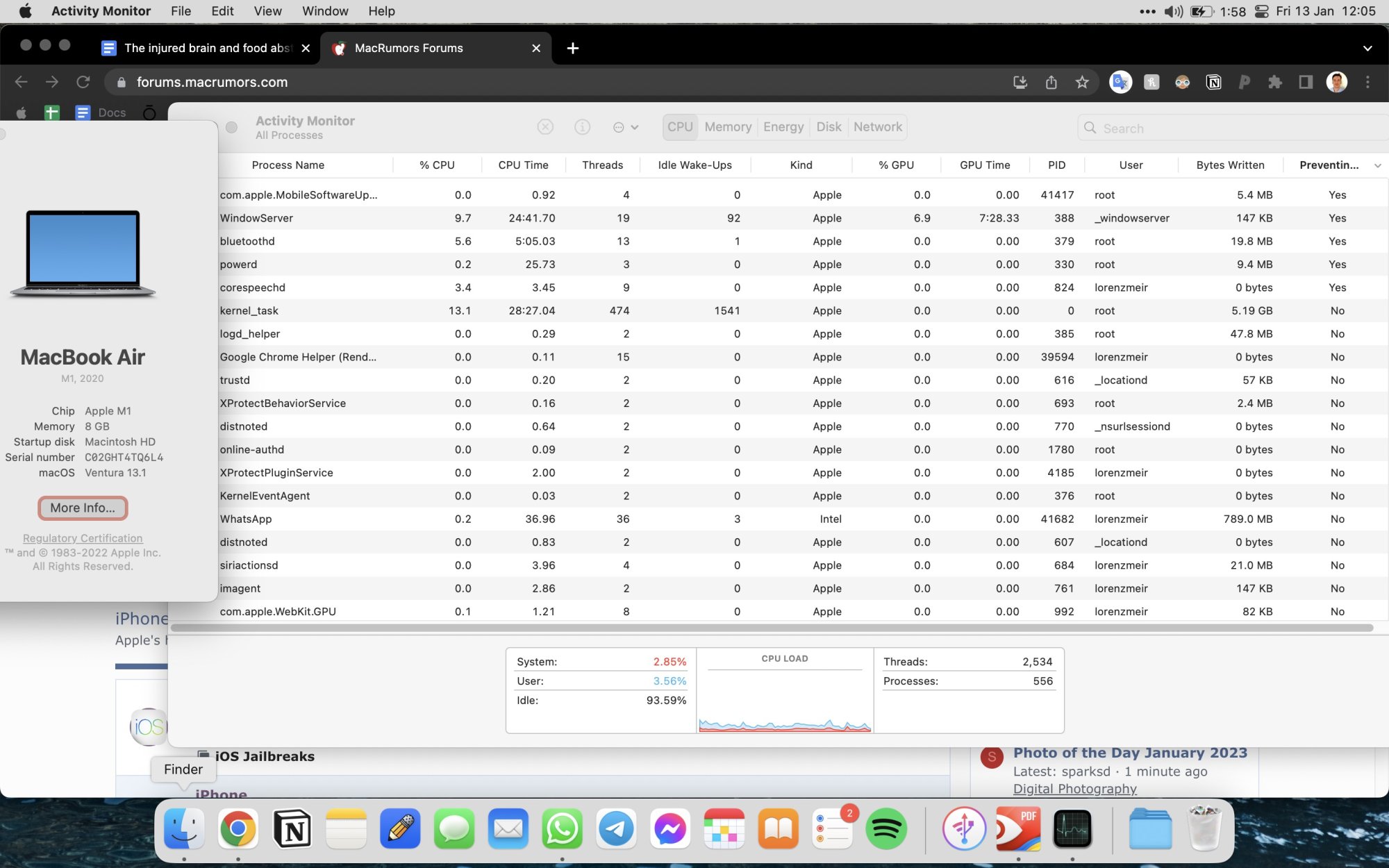Screen dimensions: 1389x868
Task: Sort by Idle Wake-Ups column header
Action: [x=694, y=165]
